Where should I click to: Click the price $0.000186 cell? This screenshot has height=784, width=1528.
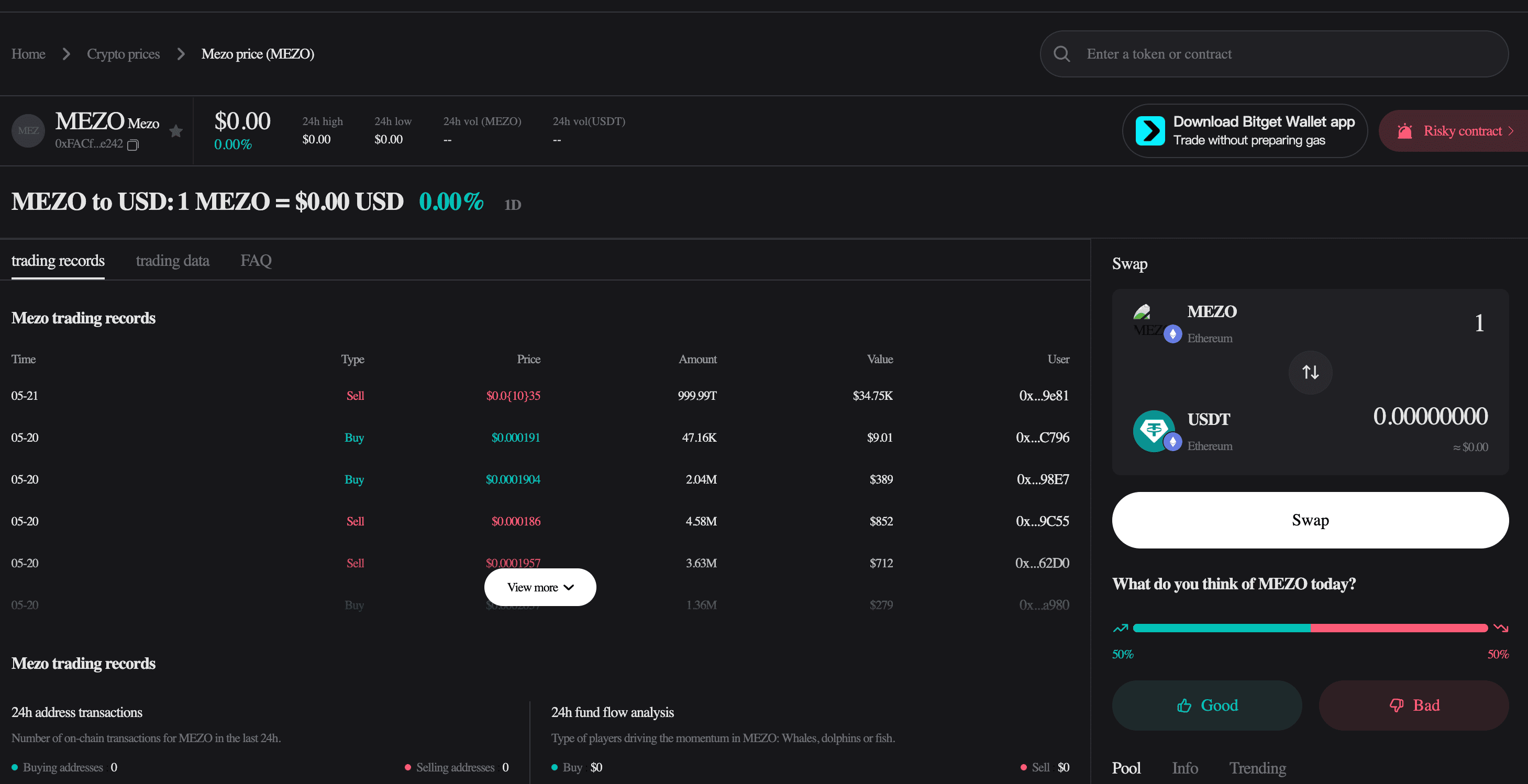[x=515, y=521]
